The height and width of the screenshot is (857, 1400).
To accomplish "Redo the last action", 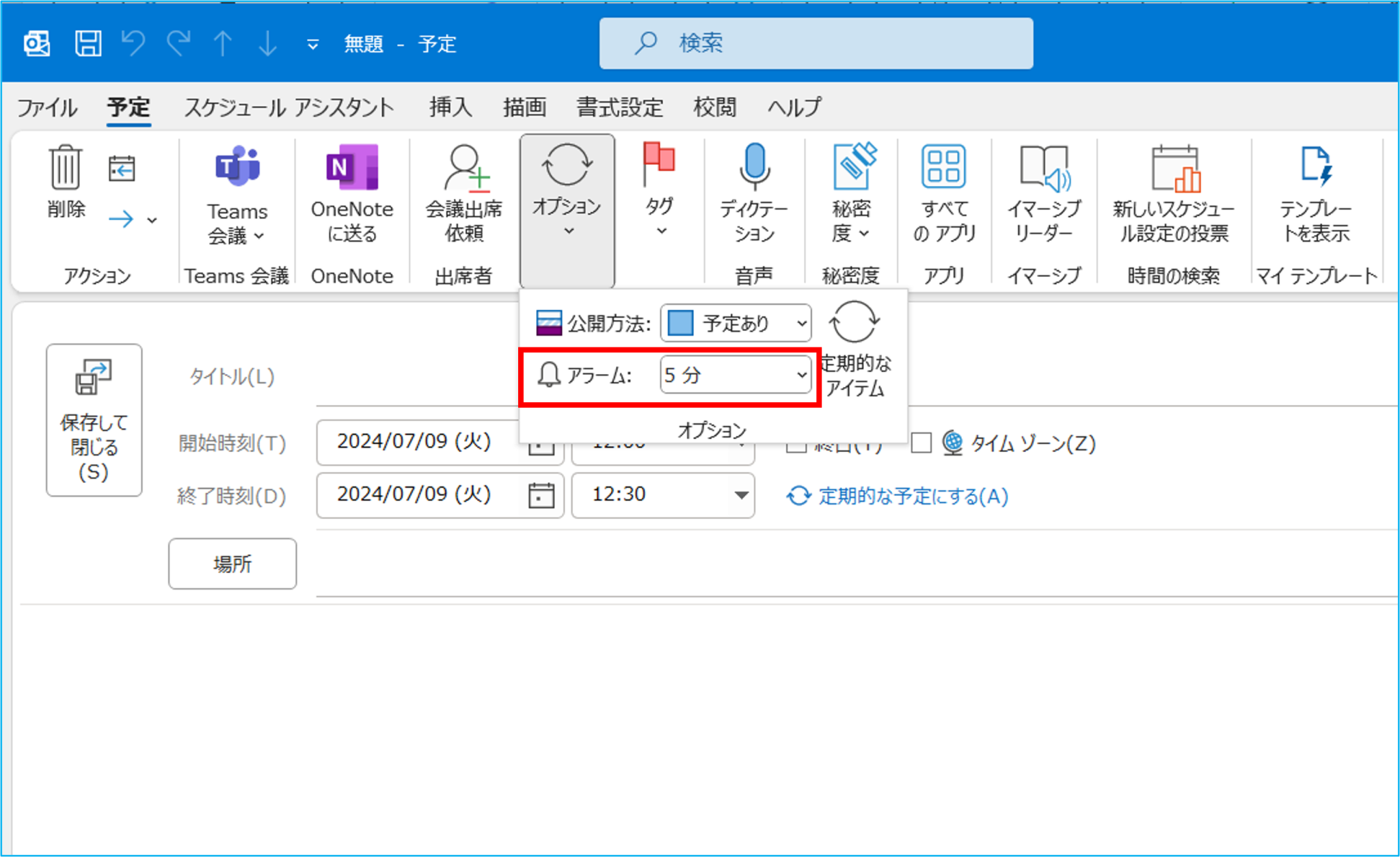I will (x=178, y=44).
